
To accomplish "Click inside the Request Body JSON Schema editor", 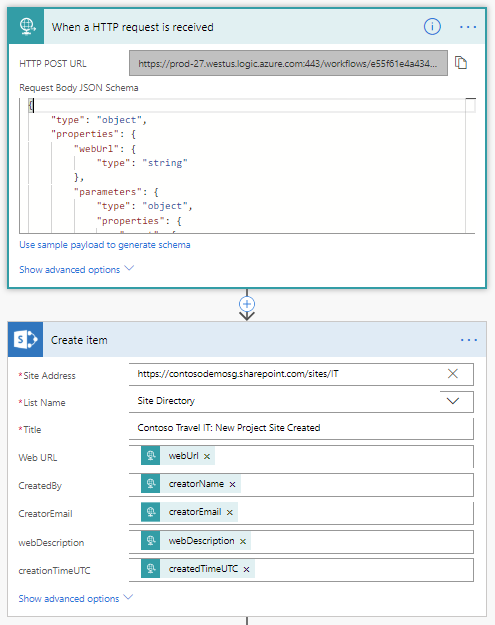I will 247,166.
